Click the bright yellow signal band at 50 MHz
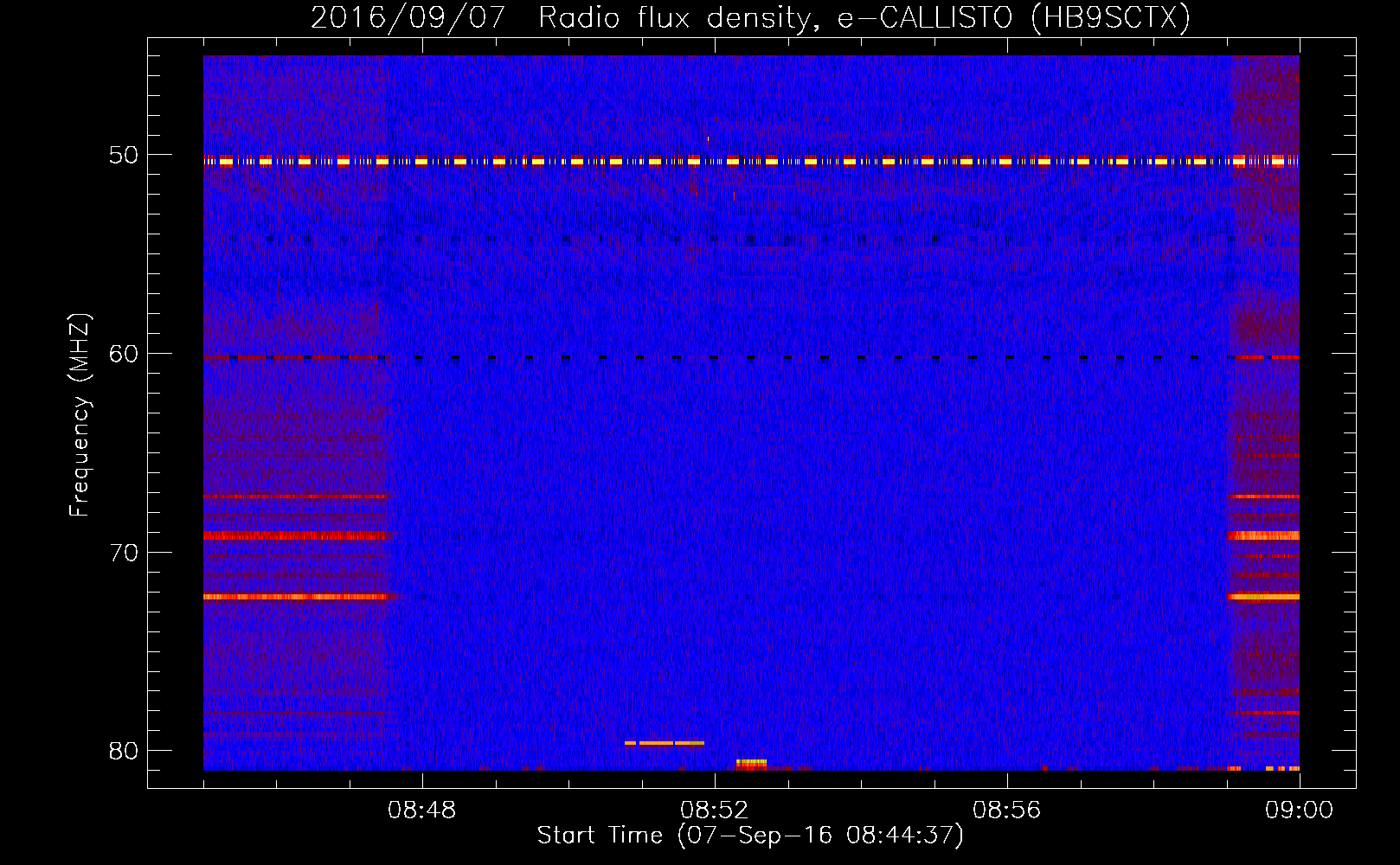Screen dimensions: 1400x865 pos(751,161)
